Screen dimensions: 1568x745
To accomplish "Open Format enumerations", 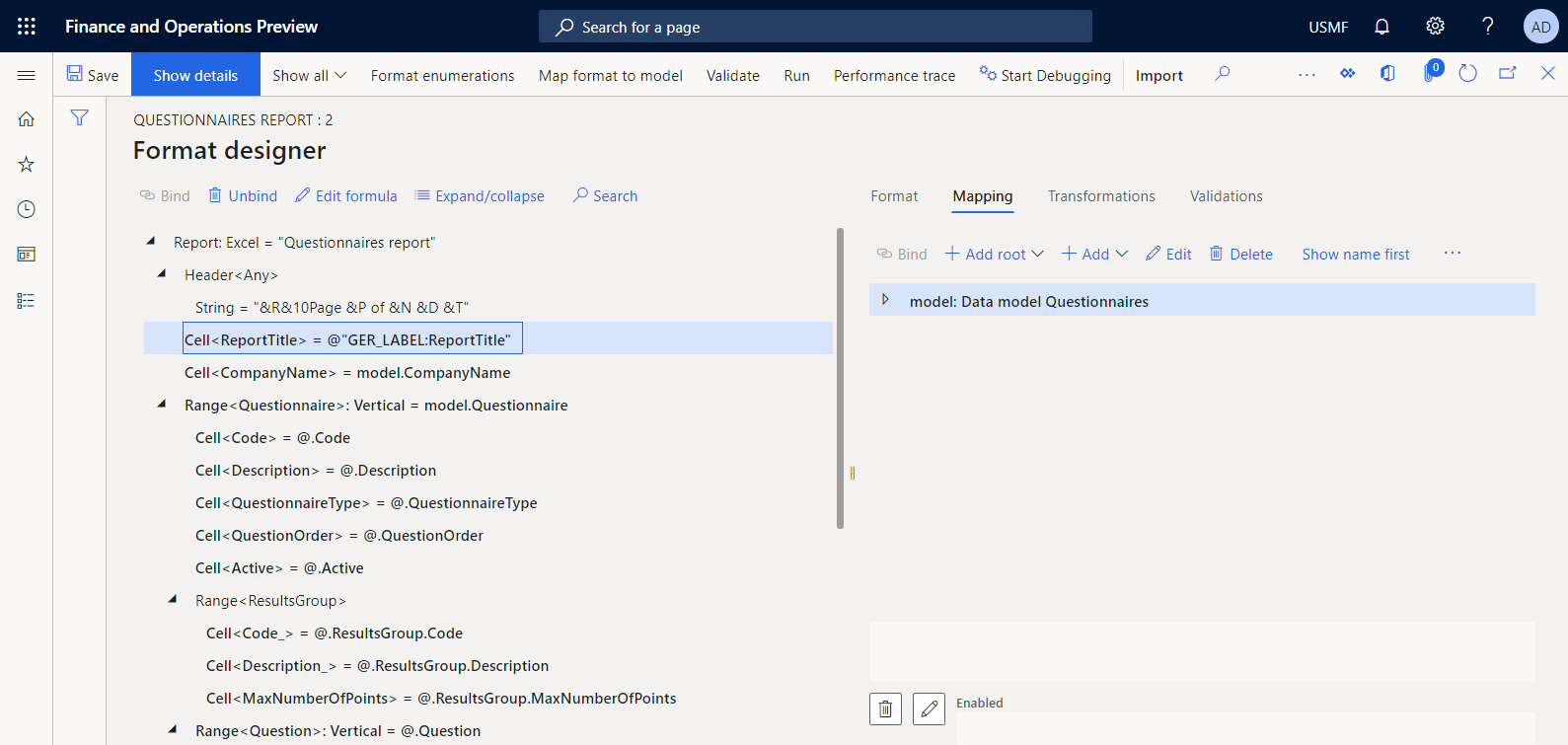I will point(442,75).
